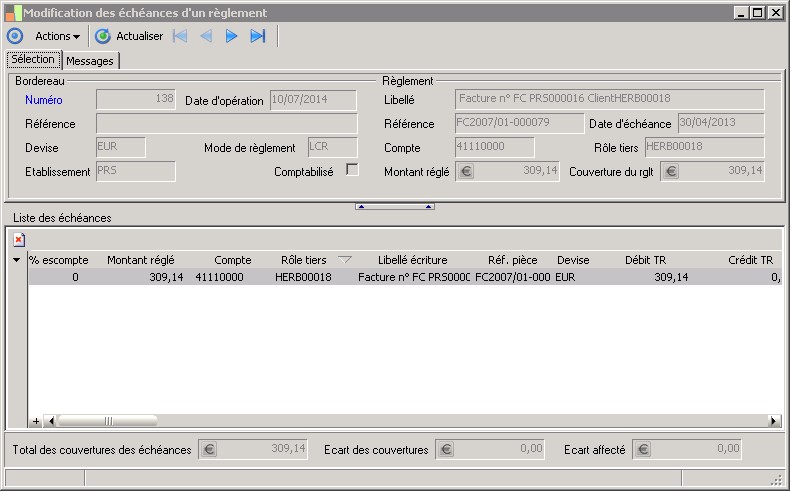Switch to the Messages tab
Viewport: 790px width, 491px height.
pos(91,61)
